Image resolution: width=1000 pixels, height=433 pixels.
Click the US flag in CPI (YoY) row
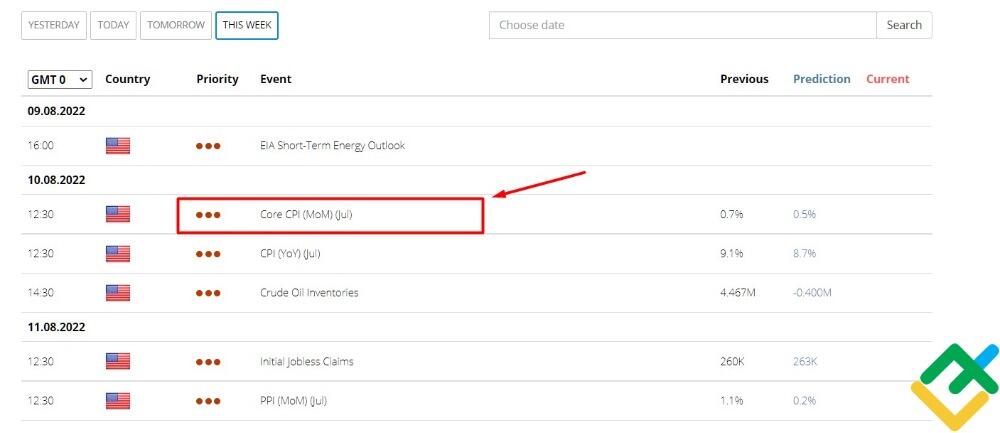118,254
